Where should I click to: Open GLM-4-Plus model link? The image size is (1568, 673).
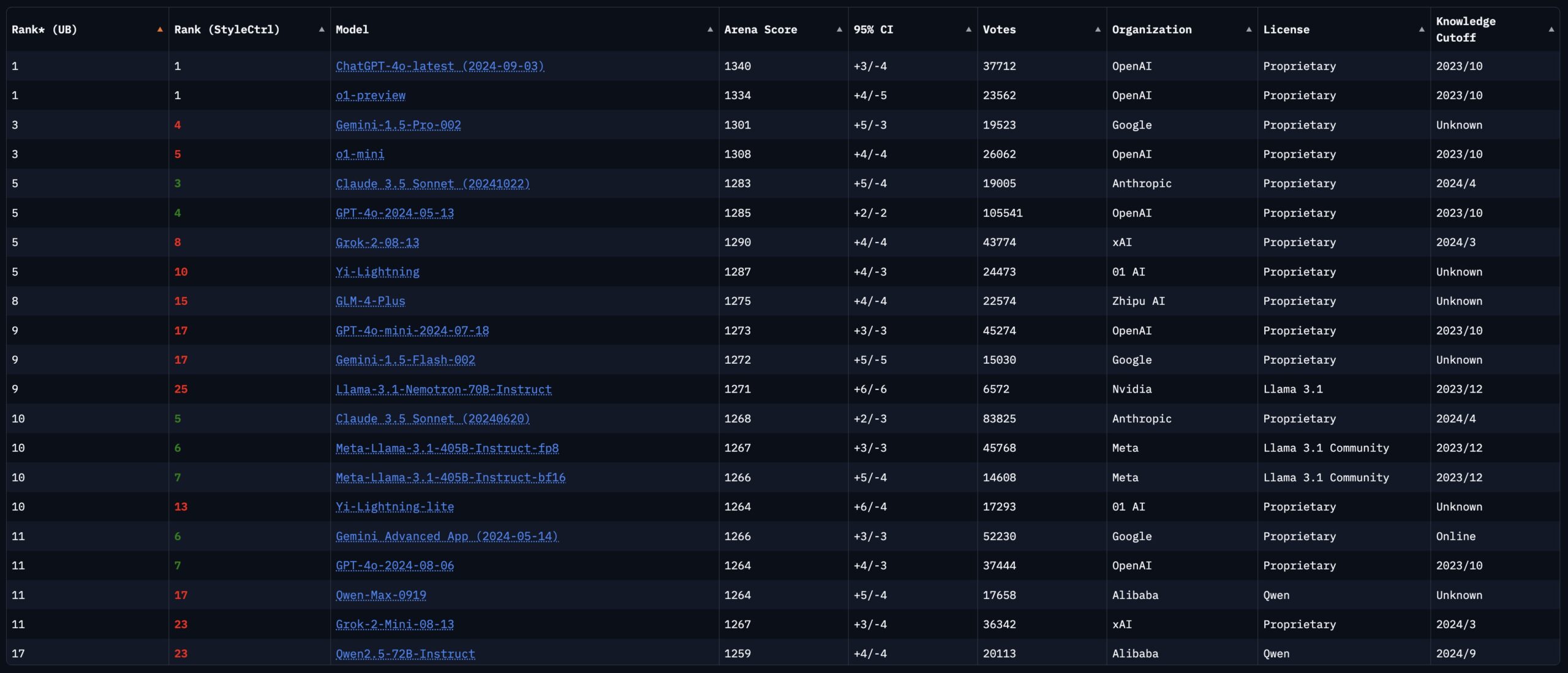point(371,301)
